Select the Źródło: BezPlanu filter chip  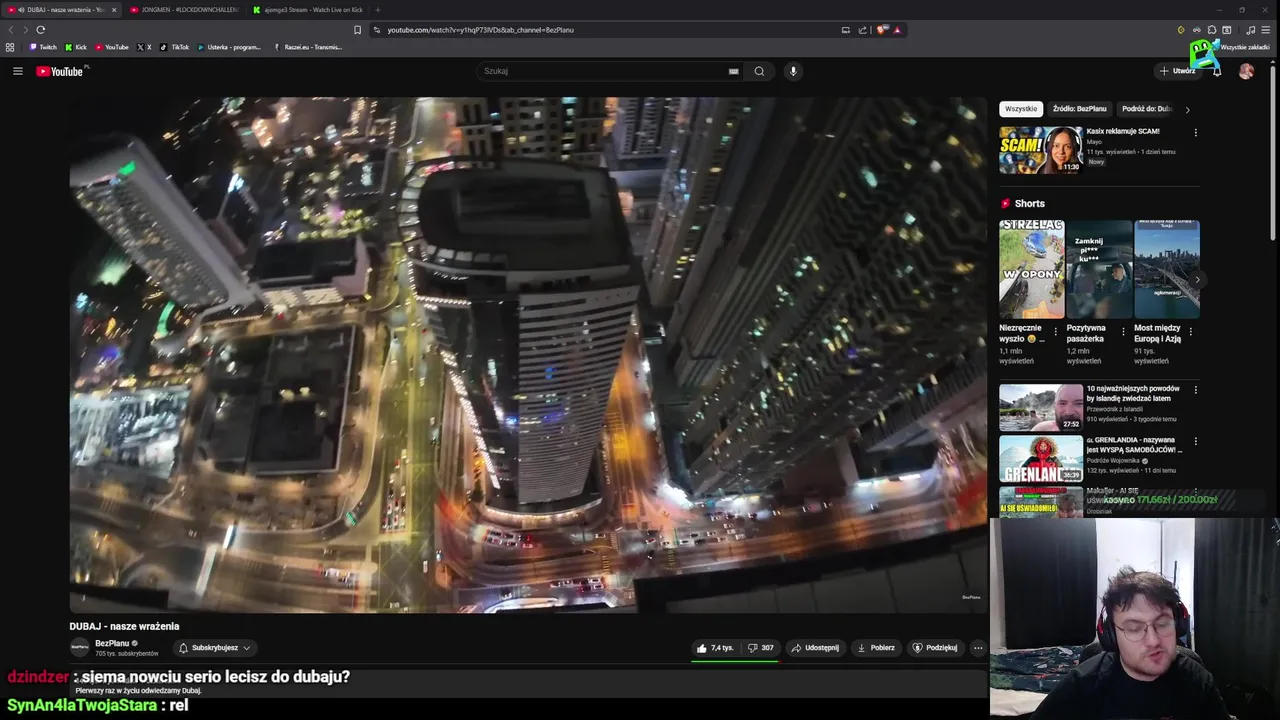[1079, 109]
